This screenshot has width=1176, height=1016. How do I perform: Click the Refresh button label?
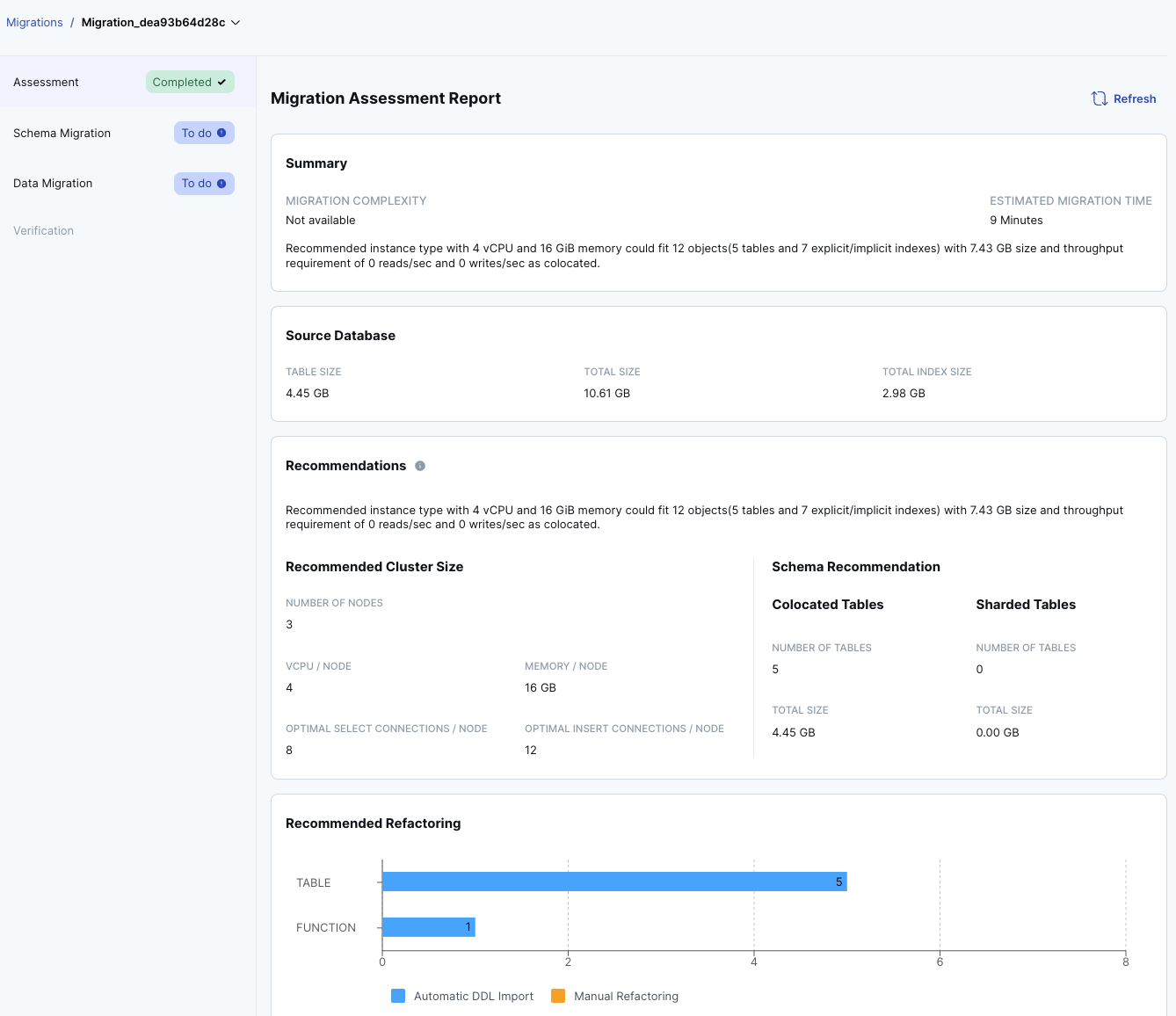coord(1133,98)
